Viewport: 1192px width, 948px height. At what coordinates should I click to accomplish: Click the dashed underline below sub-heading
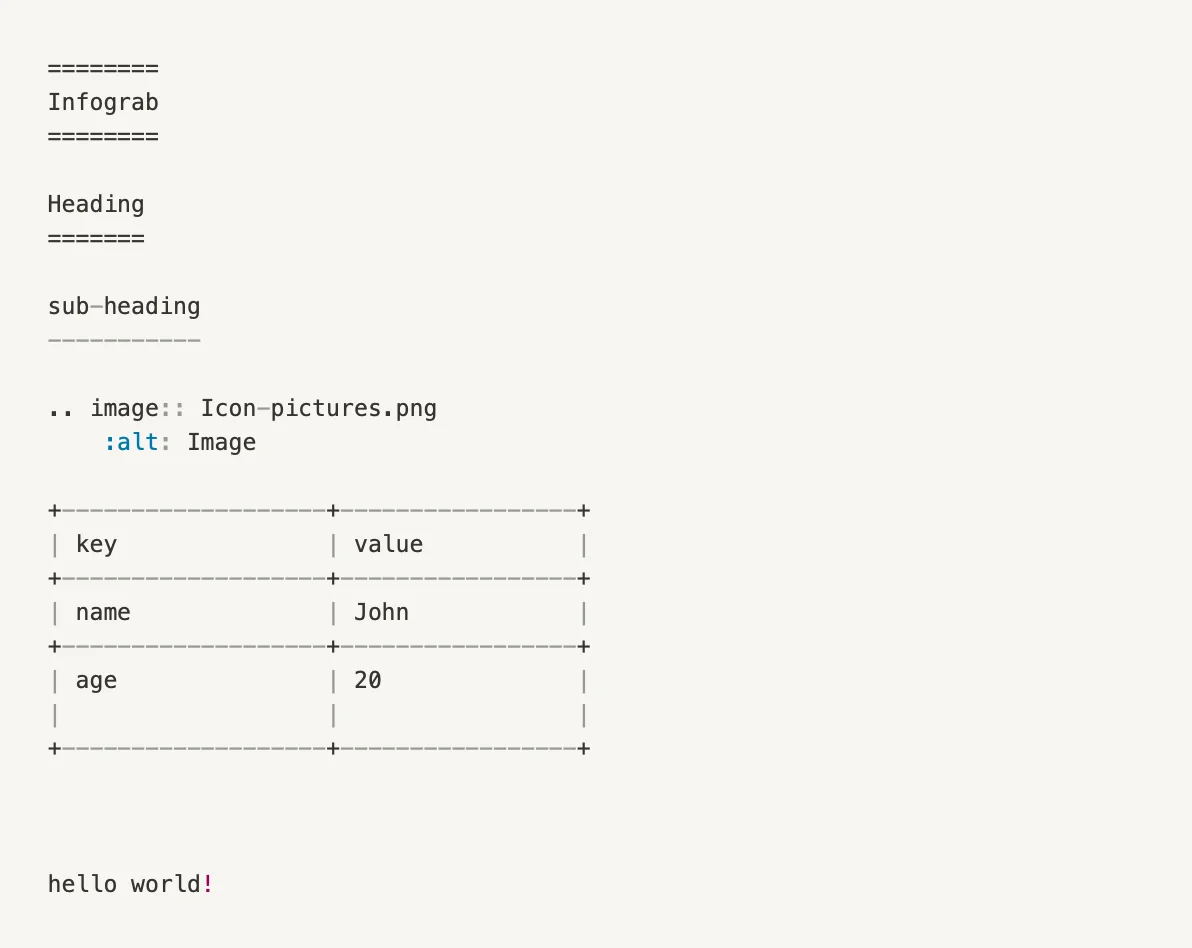pos(124,340)
